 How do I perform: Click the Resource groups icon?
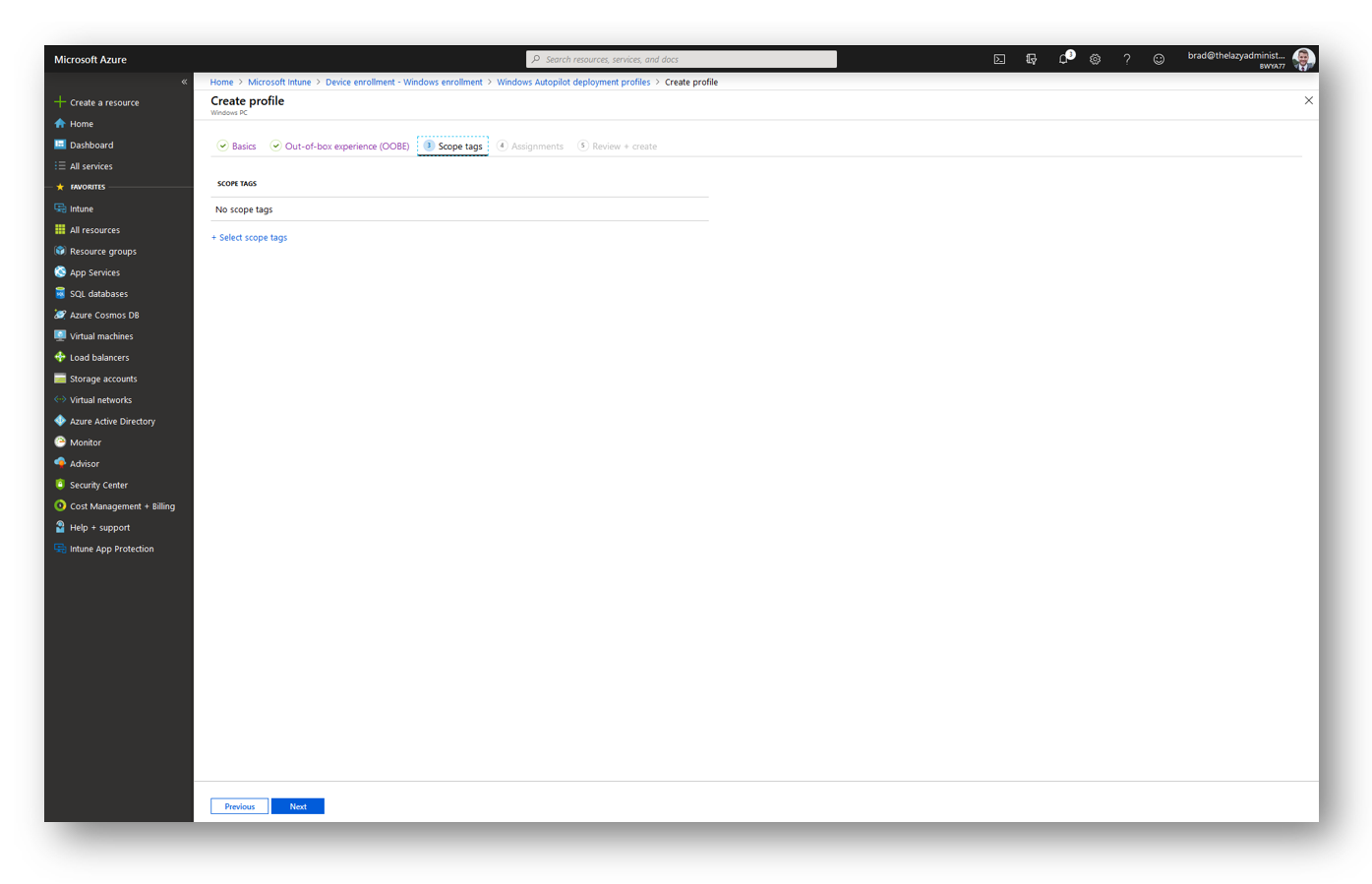click(x=60, y=251)
